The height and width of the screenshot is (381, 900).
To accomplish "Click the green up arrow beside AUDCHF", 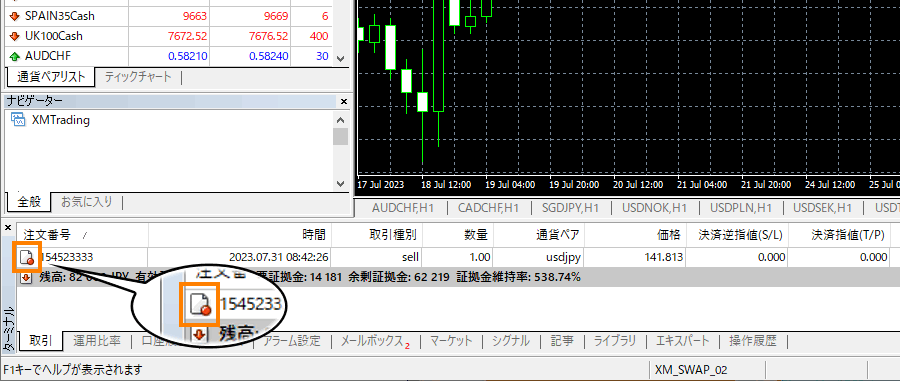I will pos(14,56).
